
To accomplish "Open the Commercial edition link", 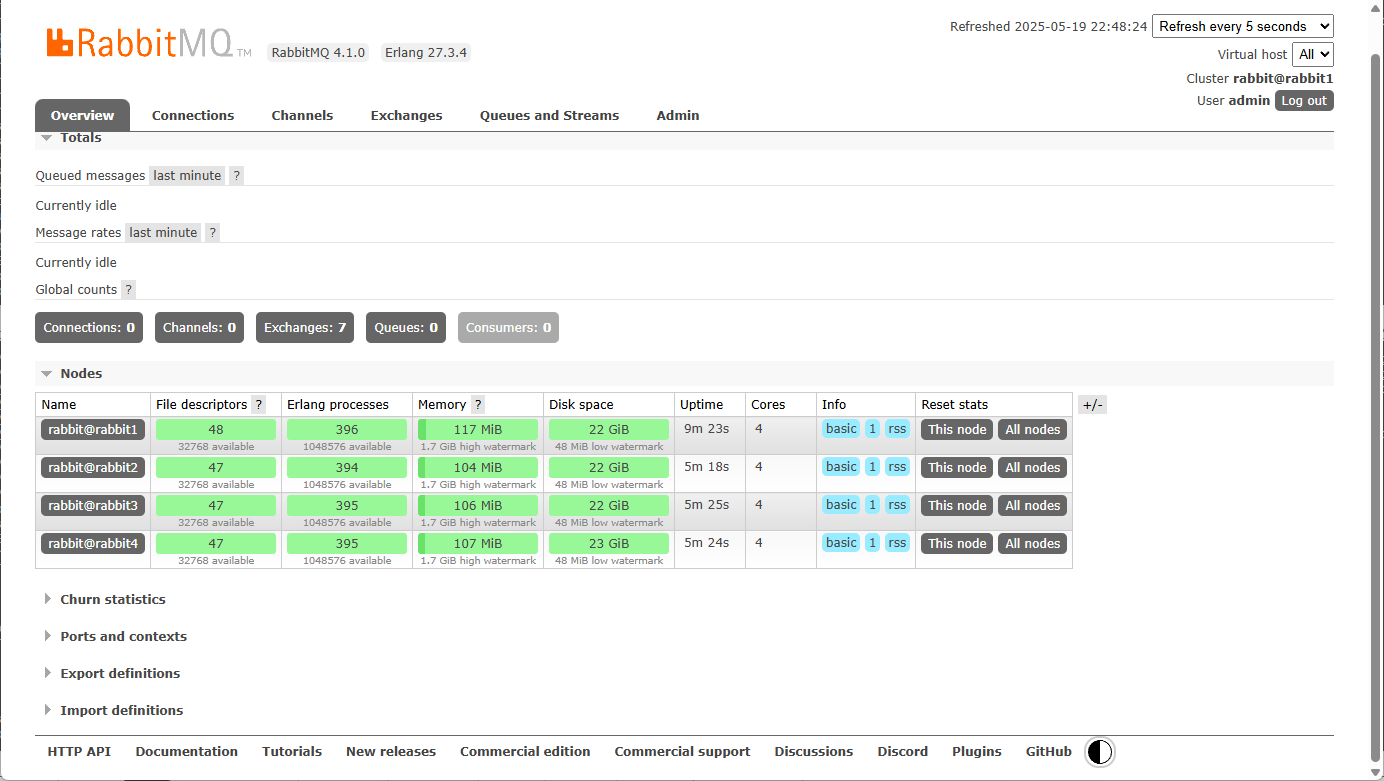I will [525, 752].
